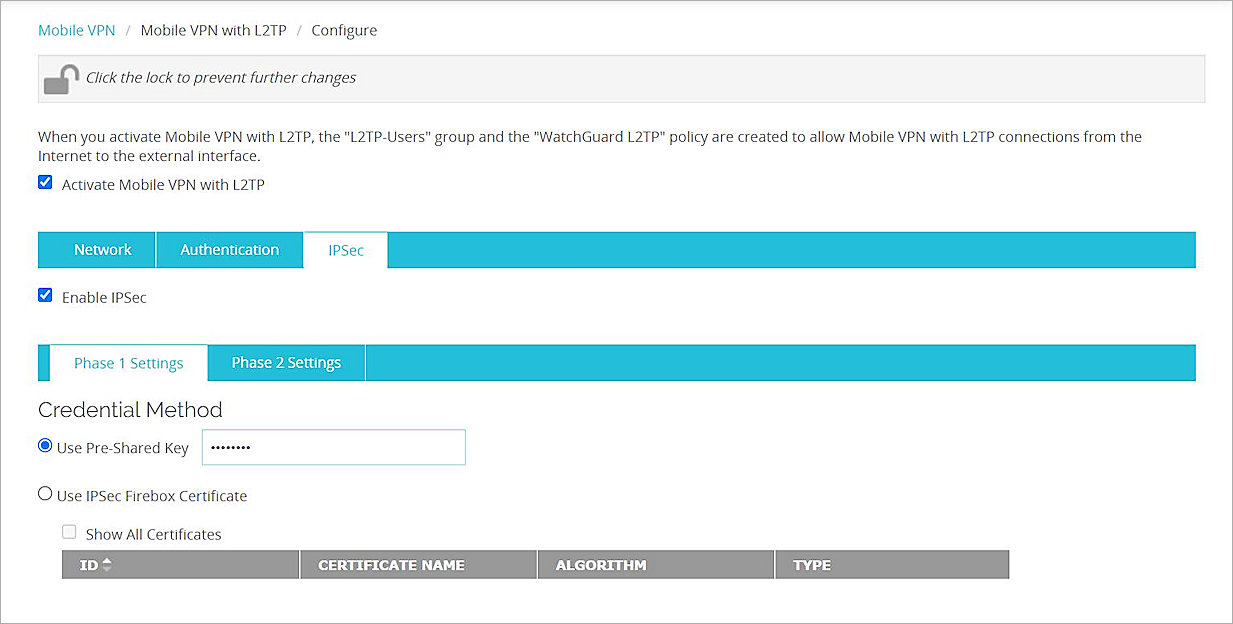Uncheck Activate Mobile VPN with L2TP
This screenshot has height=624, width=1233.
tap(45, 182)
